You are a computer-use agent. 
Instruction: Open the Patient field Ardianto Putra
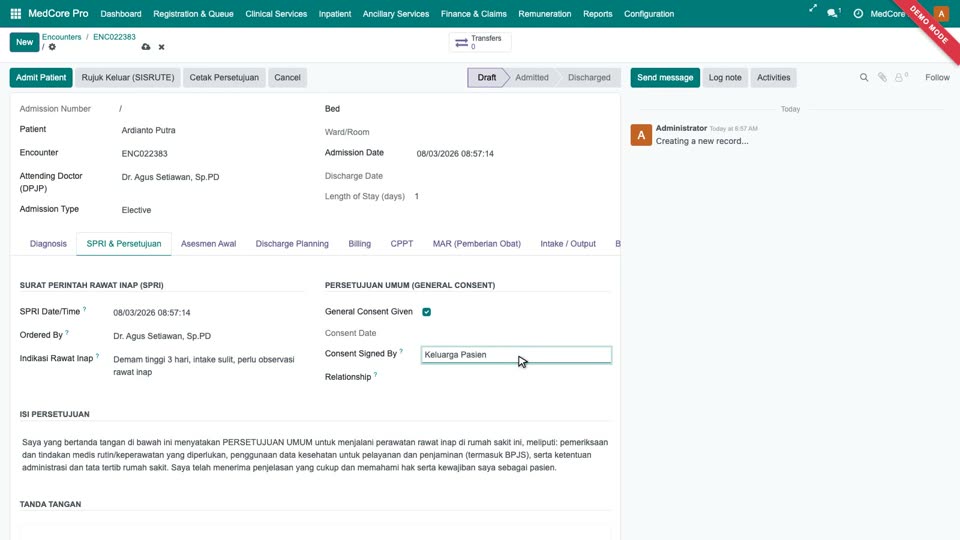(x=211, y=130)
